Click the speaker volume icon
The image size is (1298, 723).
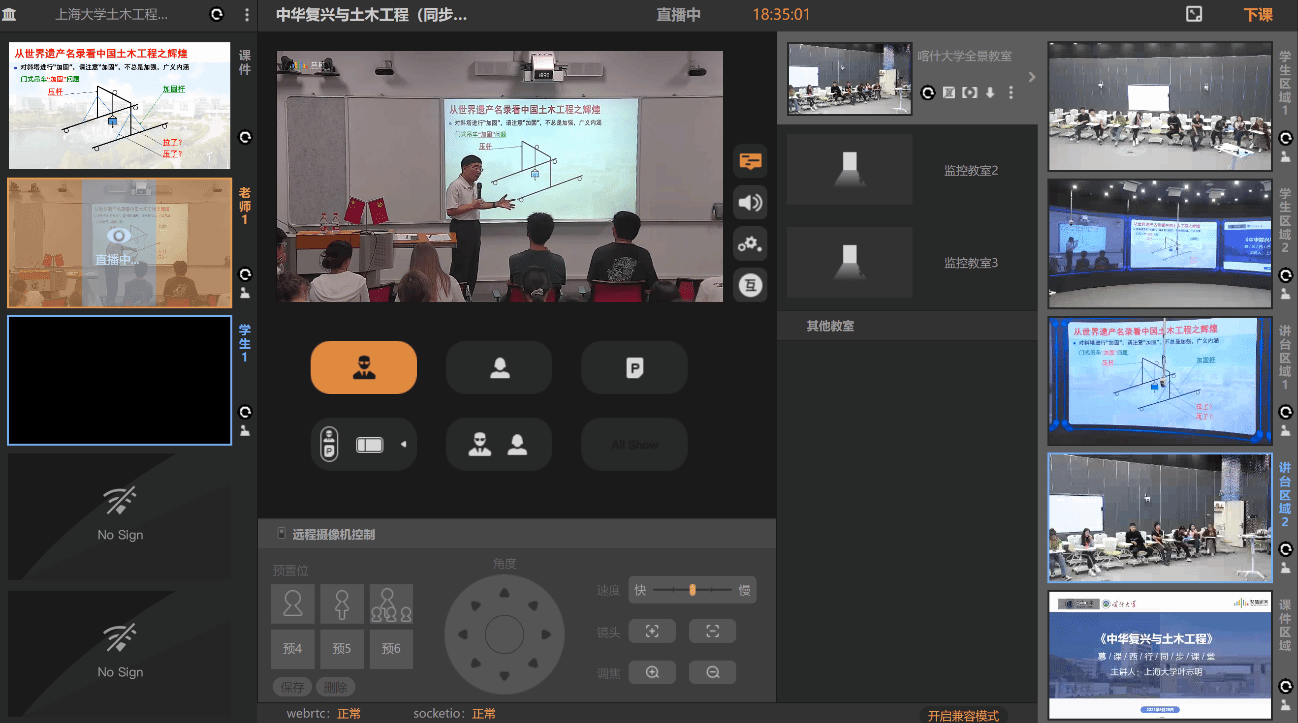[x=750, y=203]
